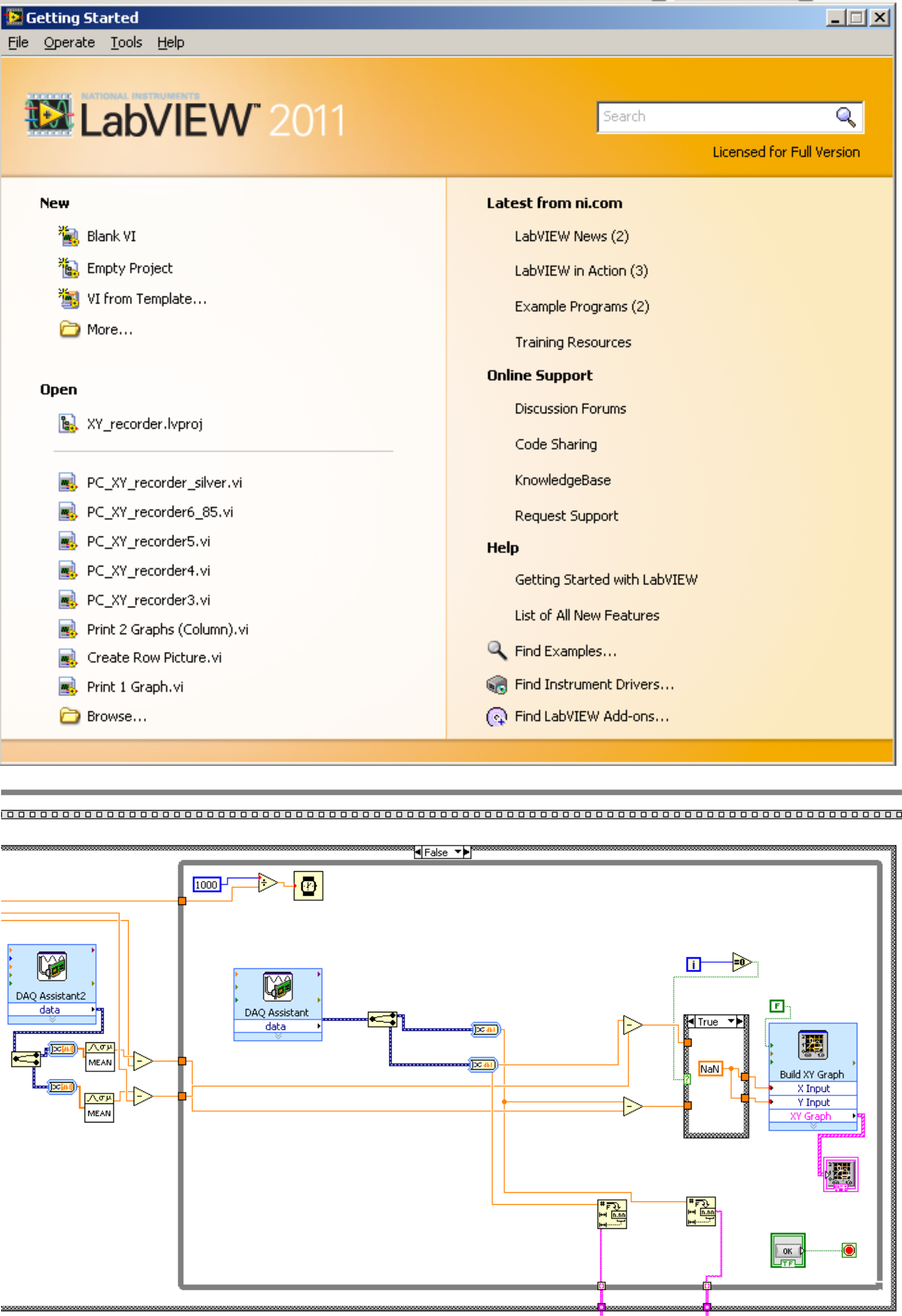Open PC_XY_recorder6_85.vi file
The height and width of the screenshot is (1316, 902).
point(160,512)
